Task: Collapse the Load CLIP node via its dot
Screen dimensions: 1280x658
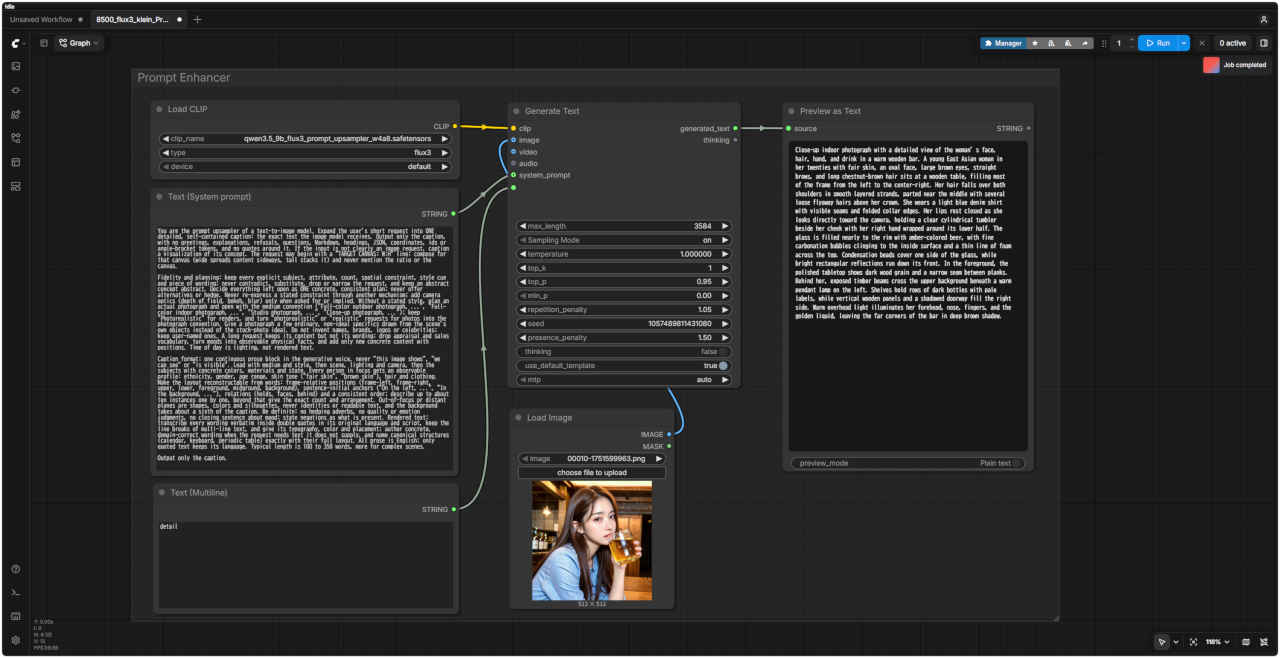Action: (x=158, y=109)
